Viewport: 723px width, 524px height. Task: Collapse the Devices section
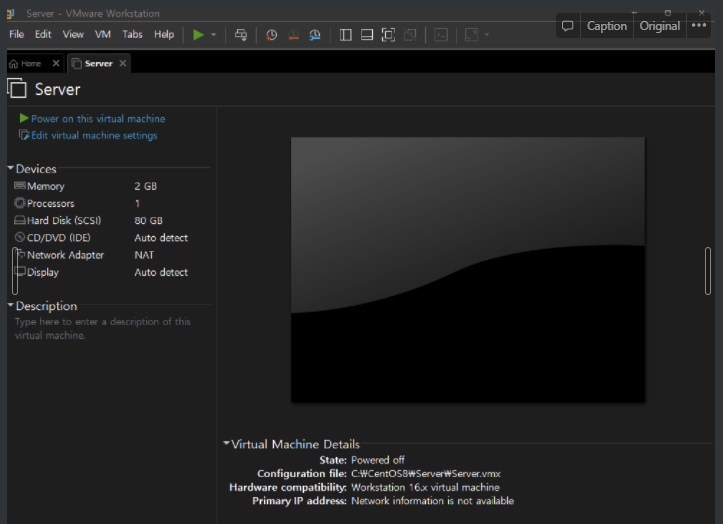pyautogui.click(x=11, y=168)
